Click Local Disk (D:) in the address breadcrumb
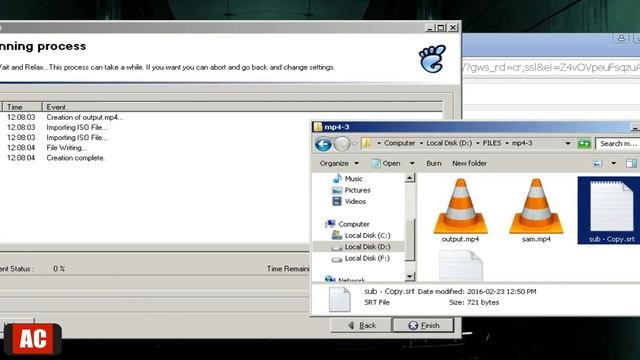The width and height of the screenshot is (640, 360). pos(449,143)
